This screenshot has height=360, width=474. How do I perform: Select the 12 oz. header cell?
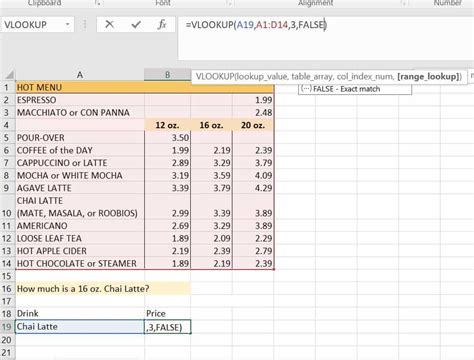point(167,125)
